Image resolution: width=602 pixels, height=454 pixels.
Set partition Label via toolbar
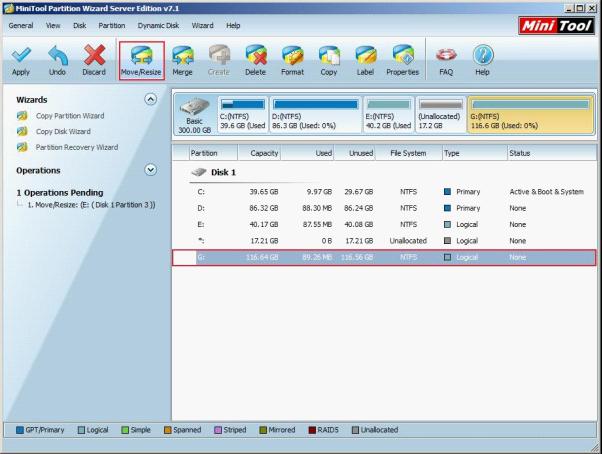(365, 61)
